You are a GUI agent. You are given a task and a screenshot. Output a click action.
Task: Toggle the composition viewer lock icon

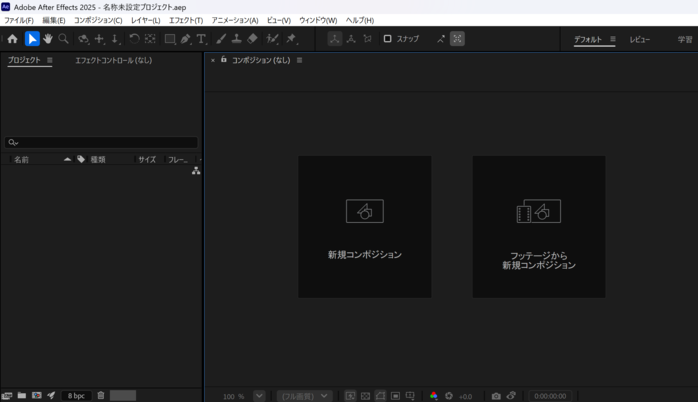click(x=223, y=59)
